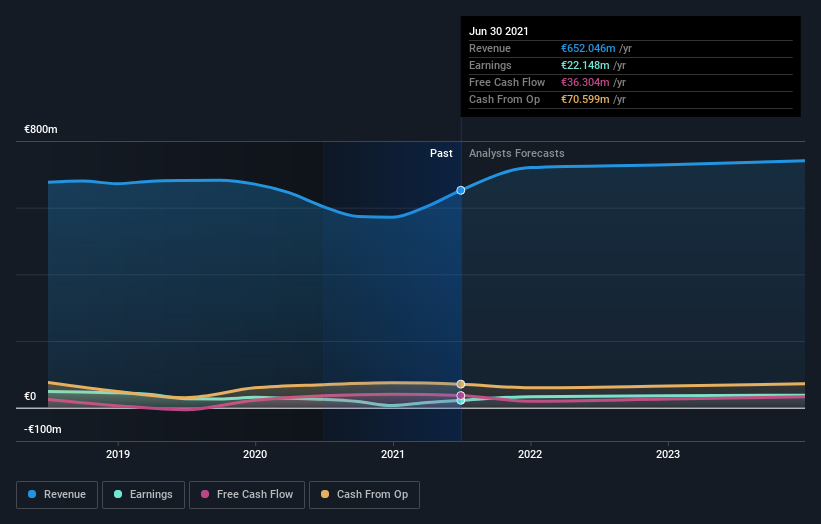Viewport: 821px width, 524px height.
Task: Toggle the Revenue series legend button
Action: click(57, 495)
